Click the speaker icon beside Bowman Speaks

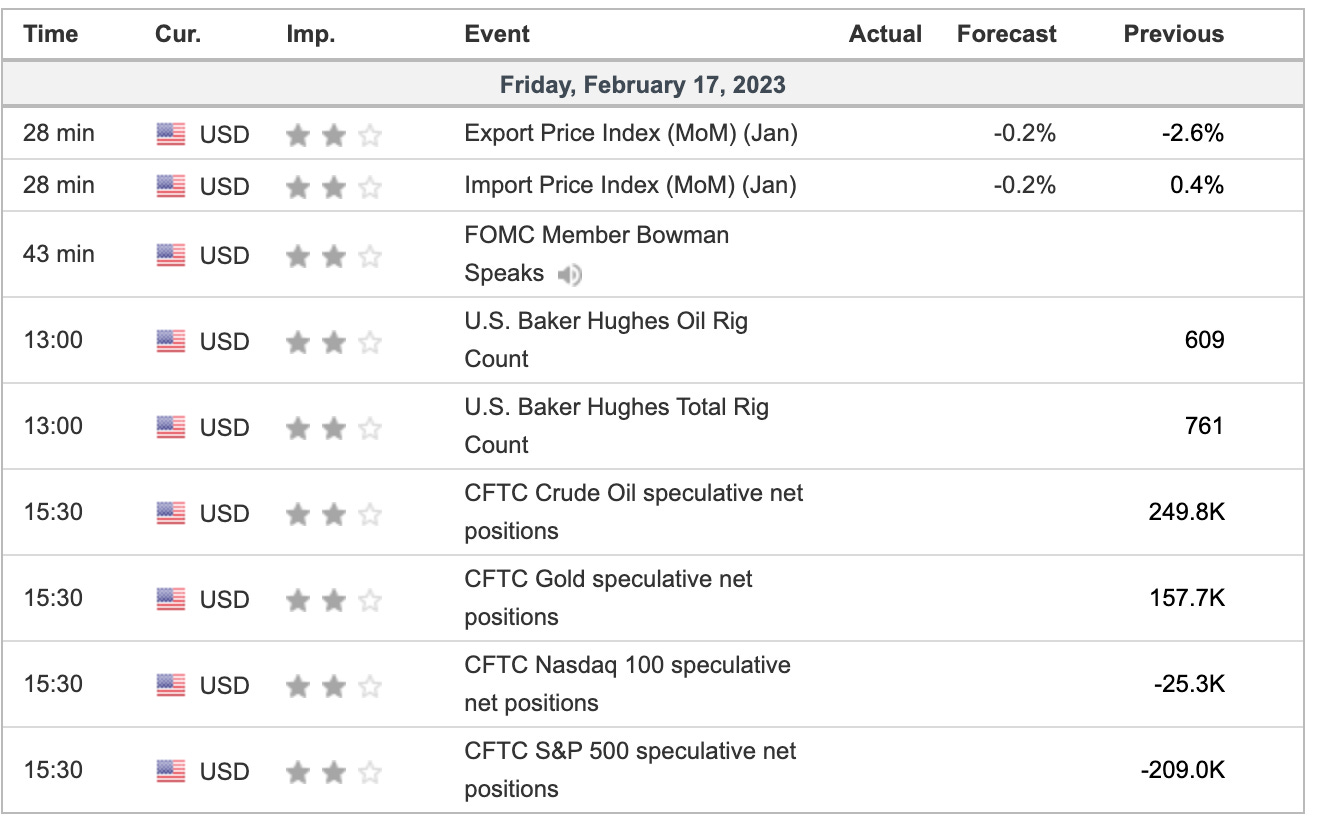[570, 274]
